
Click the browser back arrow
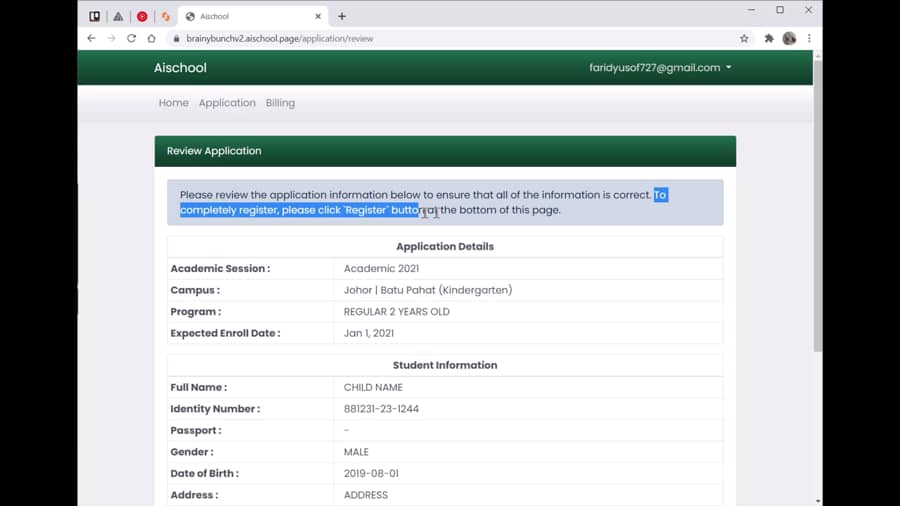[92, 38]
